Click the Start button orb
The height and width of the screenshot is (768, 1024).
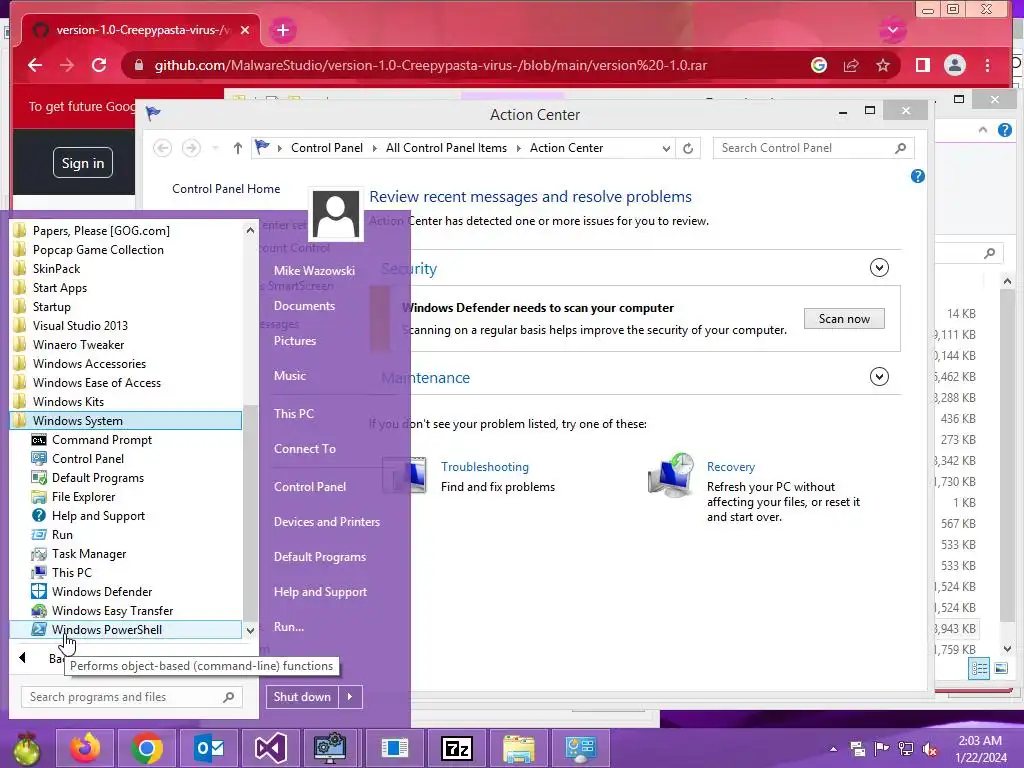point(26,749)
